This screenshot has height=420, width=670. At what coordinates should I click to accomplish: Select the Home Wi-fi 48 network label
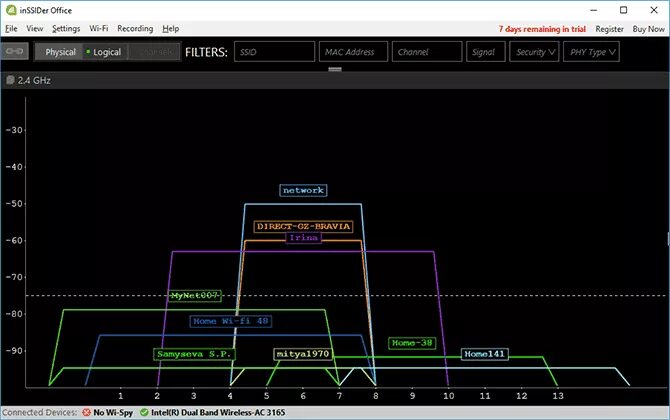[x=231, y=321]
